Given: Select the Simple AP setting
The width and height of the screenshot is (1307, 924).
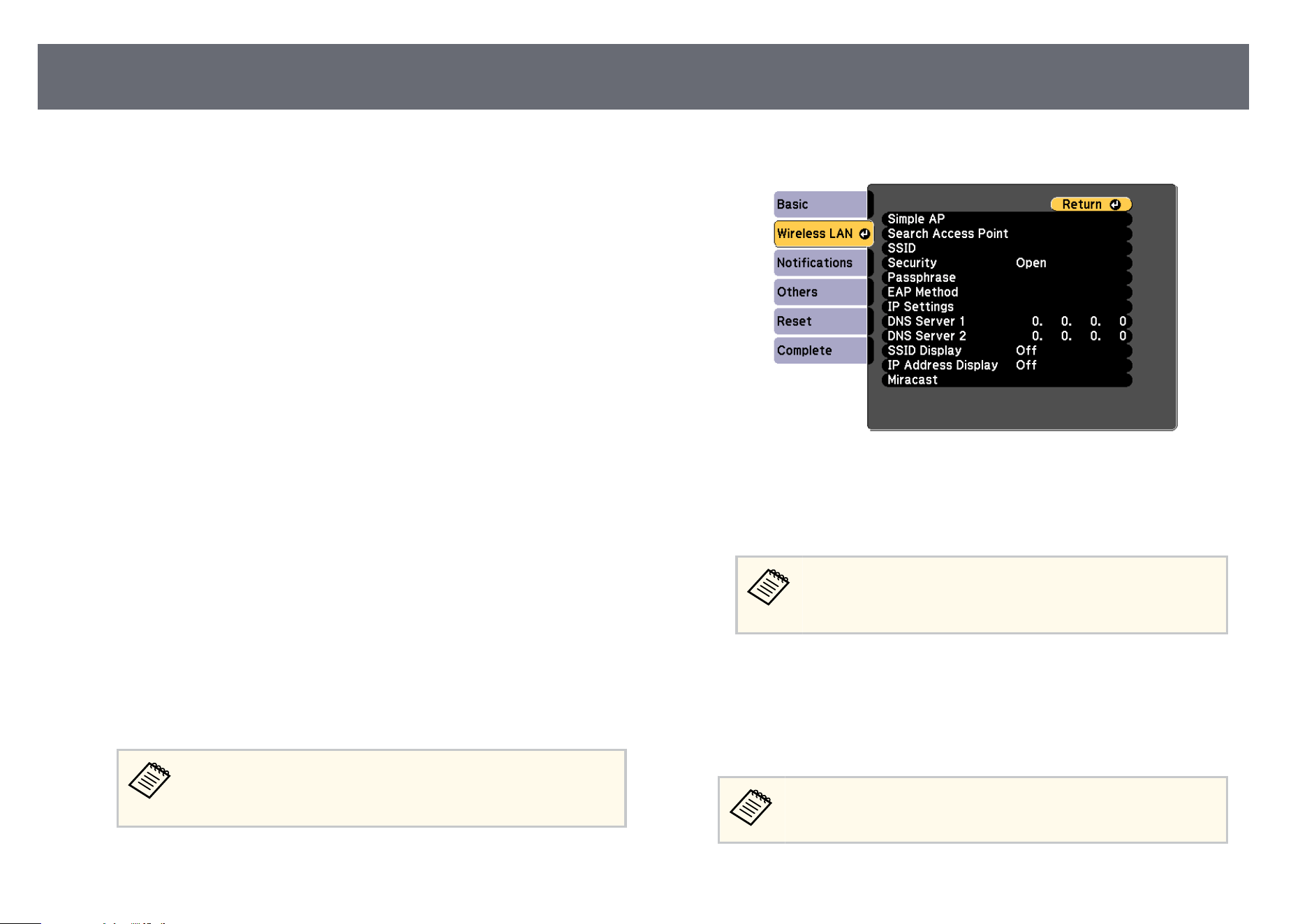Looking at the screenshot, I should tap(1006, 219).
